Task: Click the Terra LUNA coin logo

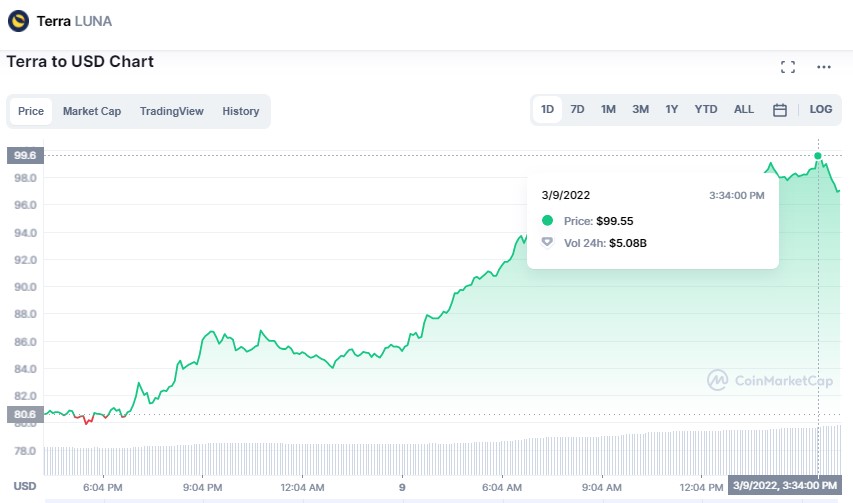Action: [x=18, y=20]
